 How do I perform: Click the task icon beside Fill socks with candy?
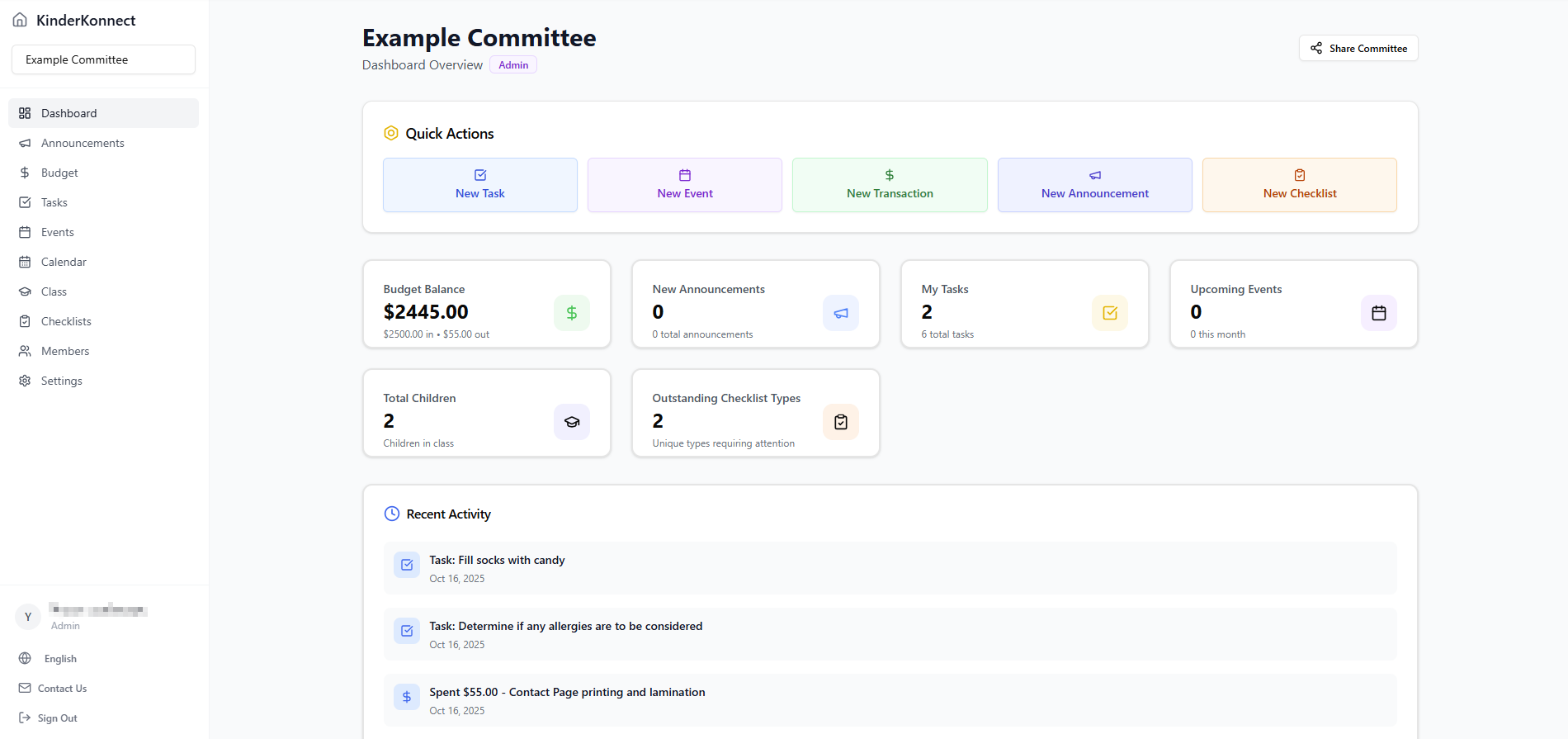(x=407, y=565)
